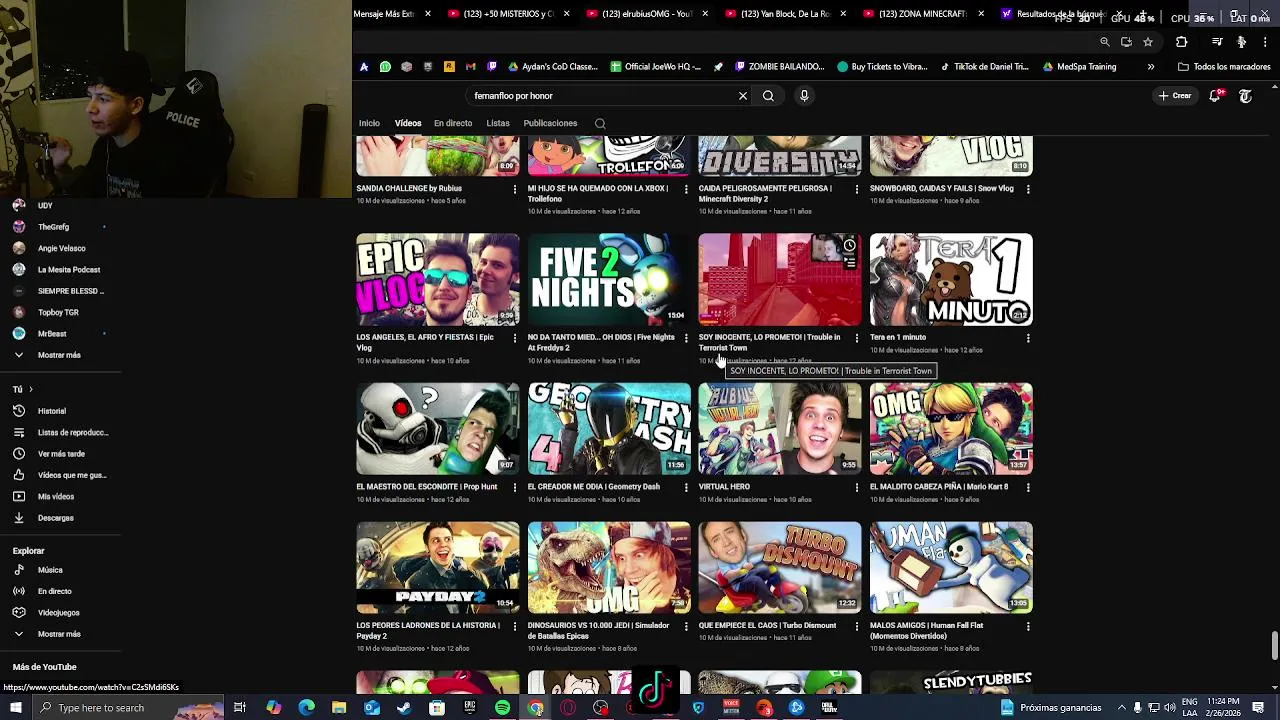Open options for VIRTUAL HERO video
Viewport: 1280px width, 720px height.
coord(857,487)
